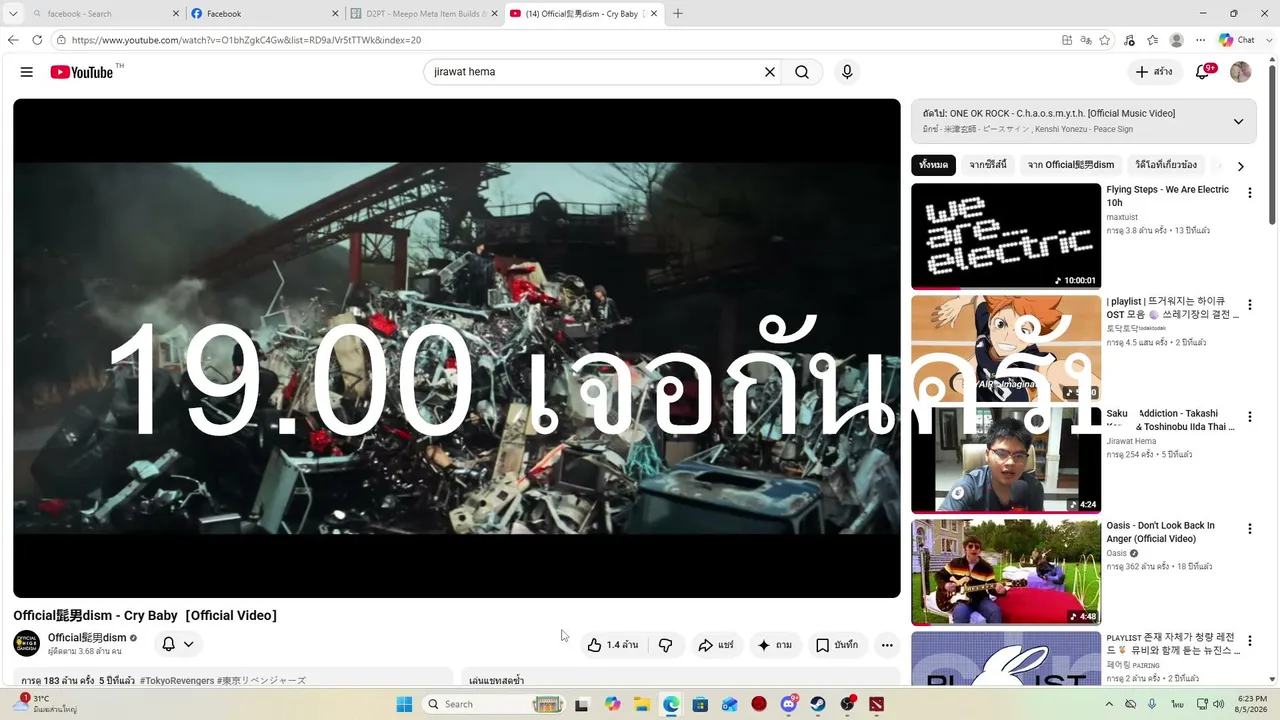The image size is (1280, 720).
Task: Share the Cry Baby video
Action: click(716, 645)
